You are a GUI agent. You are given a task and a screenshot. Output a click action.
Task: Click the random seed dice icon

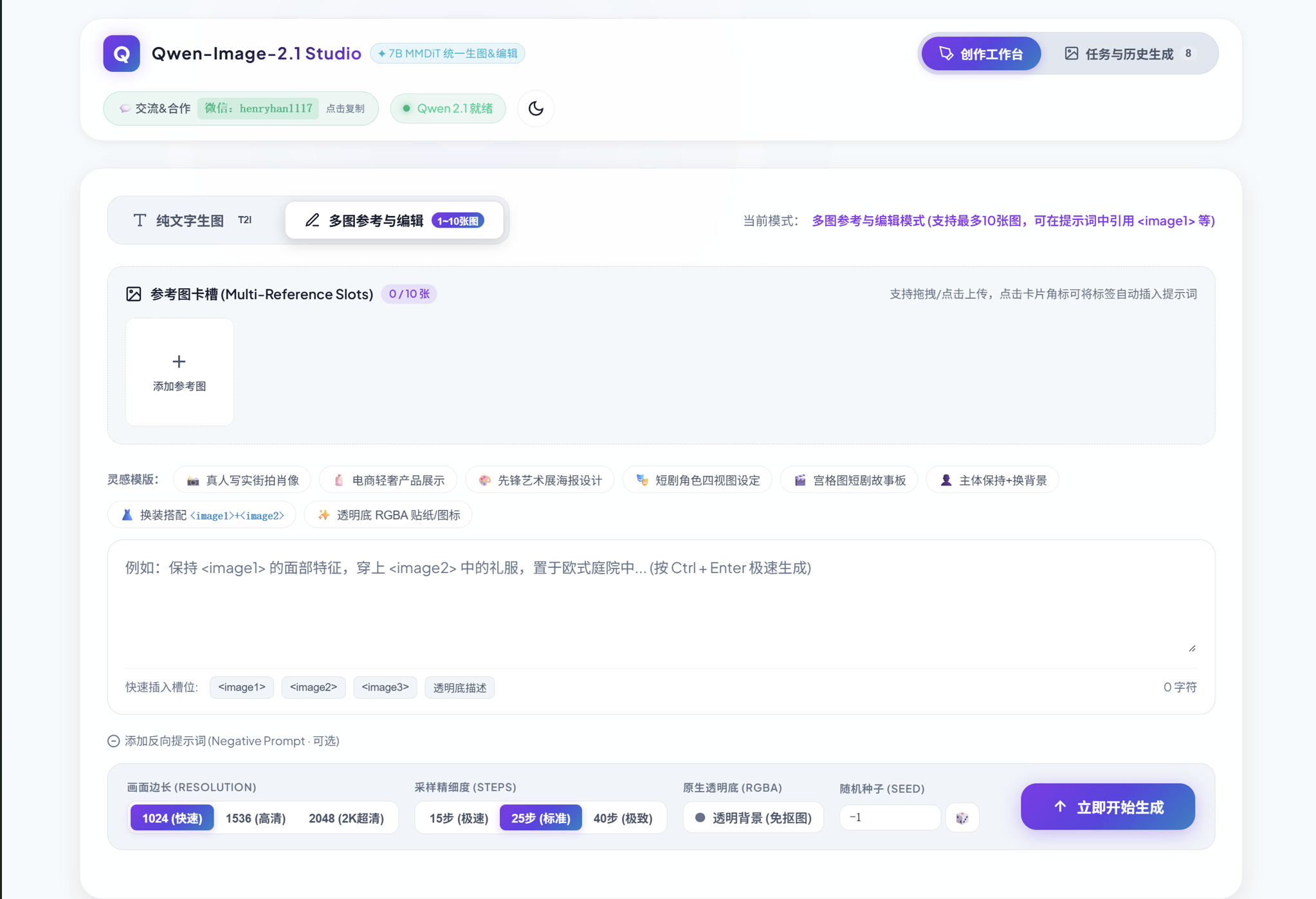(x=962, y=818)
